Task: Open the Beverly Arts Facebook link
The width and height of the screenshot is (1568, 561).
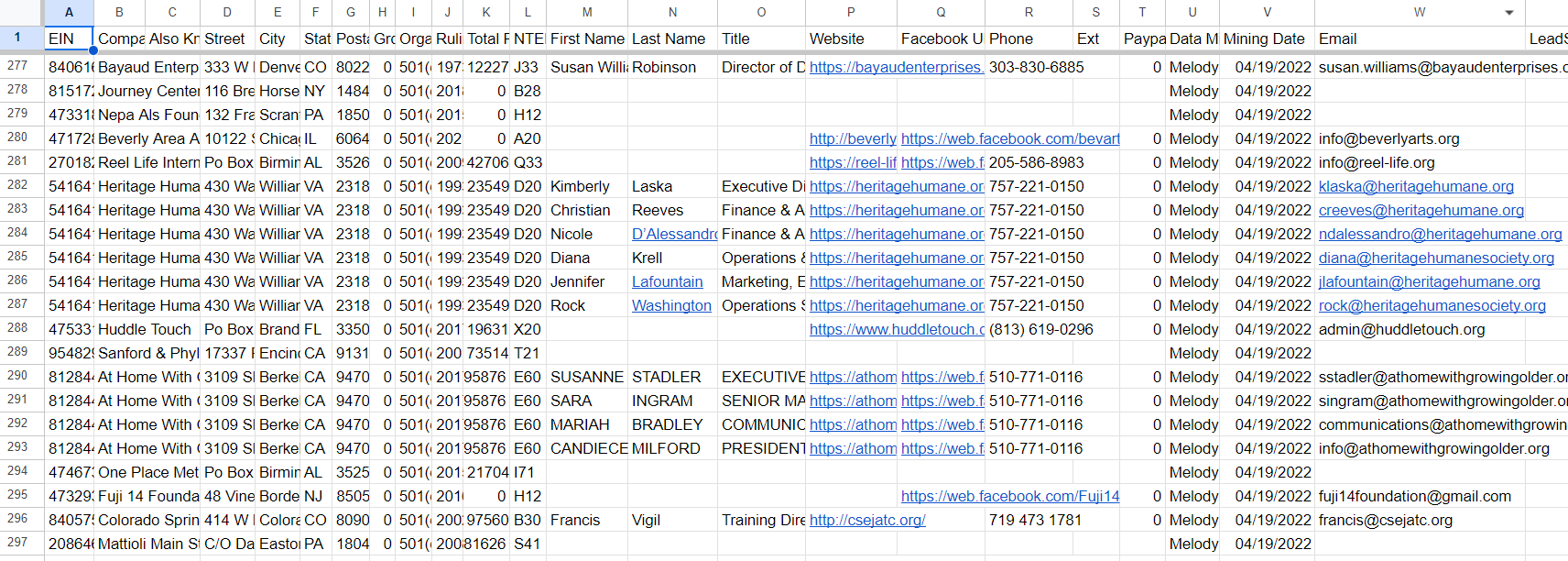Action: 1009,139
